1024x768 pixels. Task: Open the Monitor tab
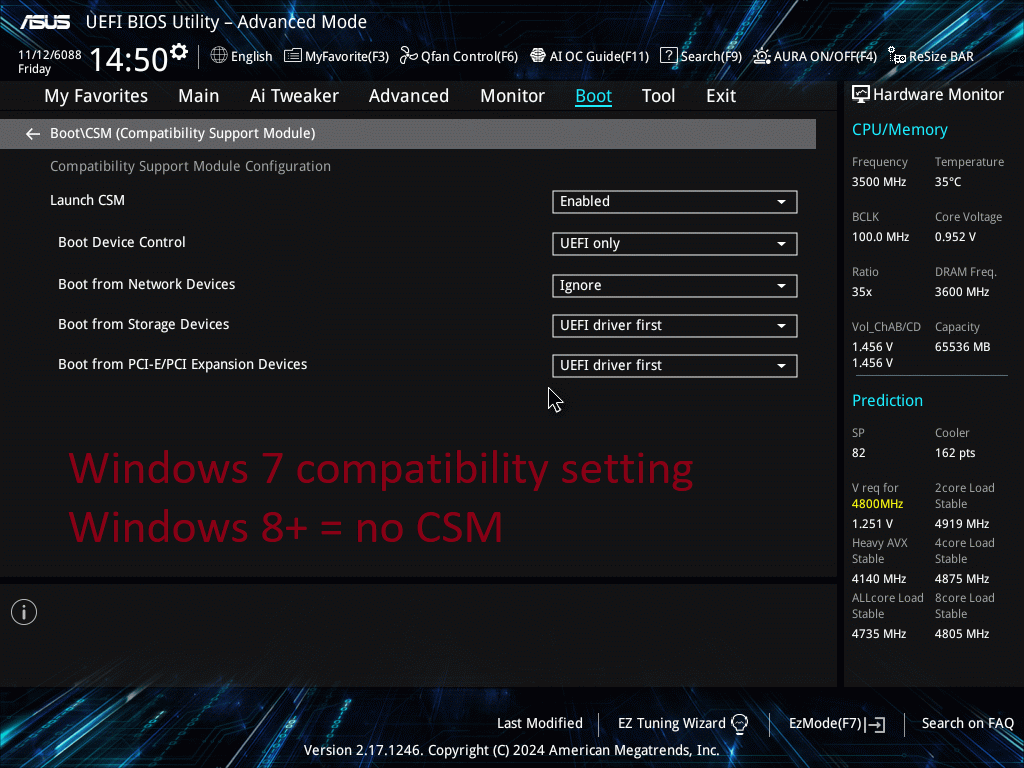pyautogui.click(x=512, y=96)
